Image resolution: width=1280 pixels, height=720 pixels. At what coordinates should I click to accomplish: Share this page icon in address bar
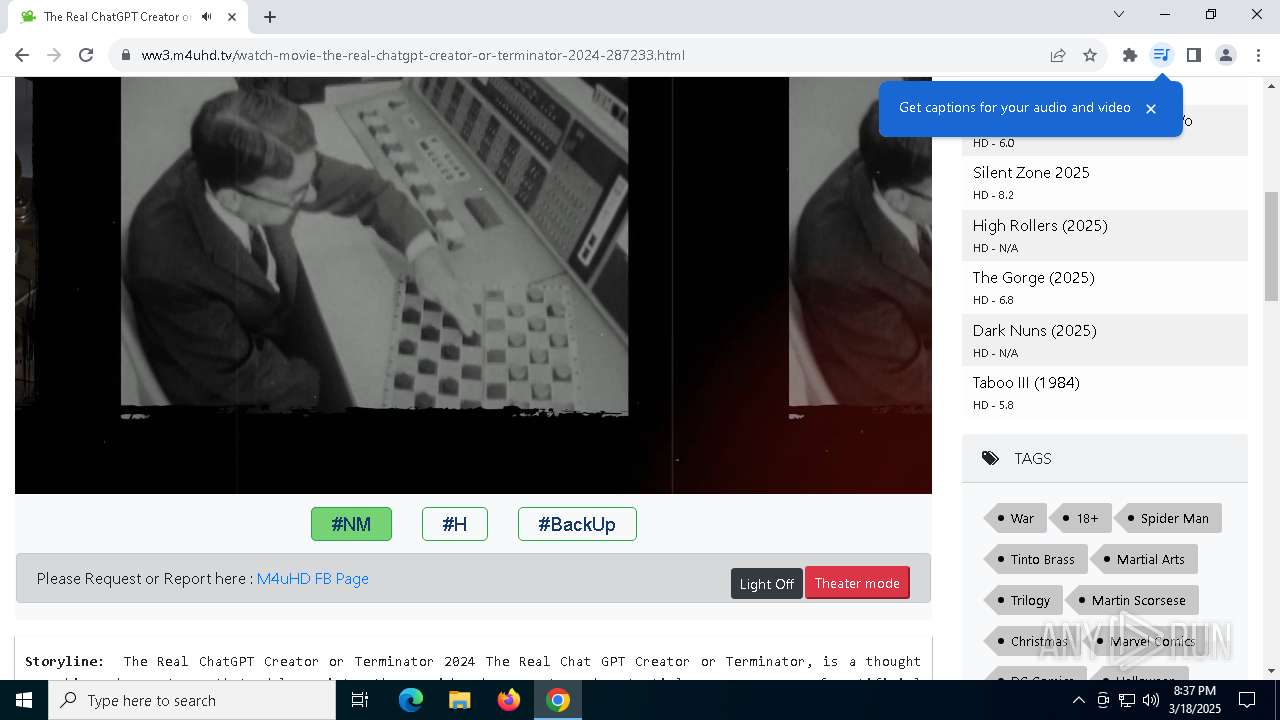(x=1058, y=55)
